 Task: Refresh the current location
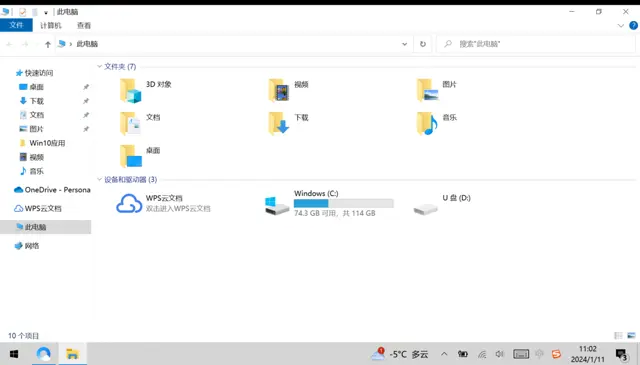point(423,44)
